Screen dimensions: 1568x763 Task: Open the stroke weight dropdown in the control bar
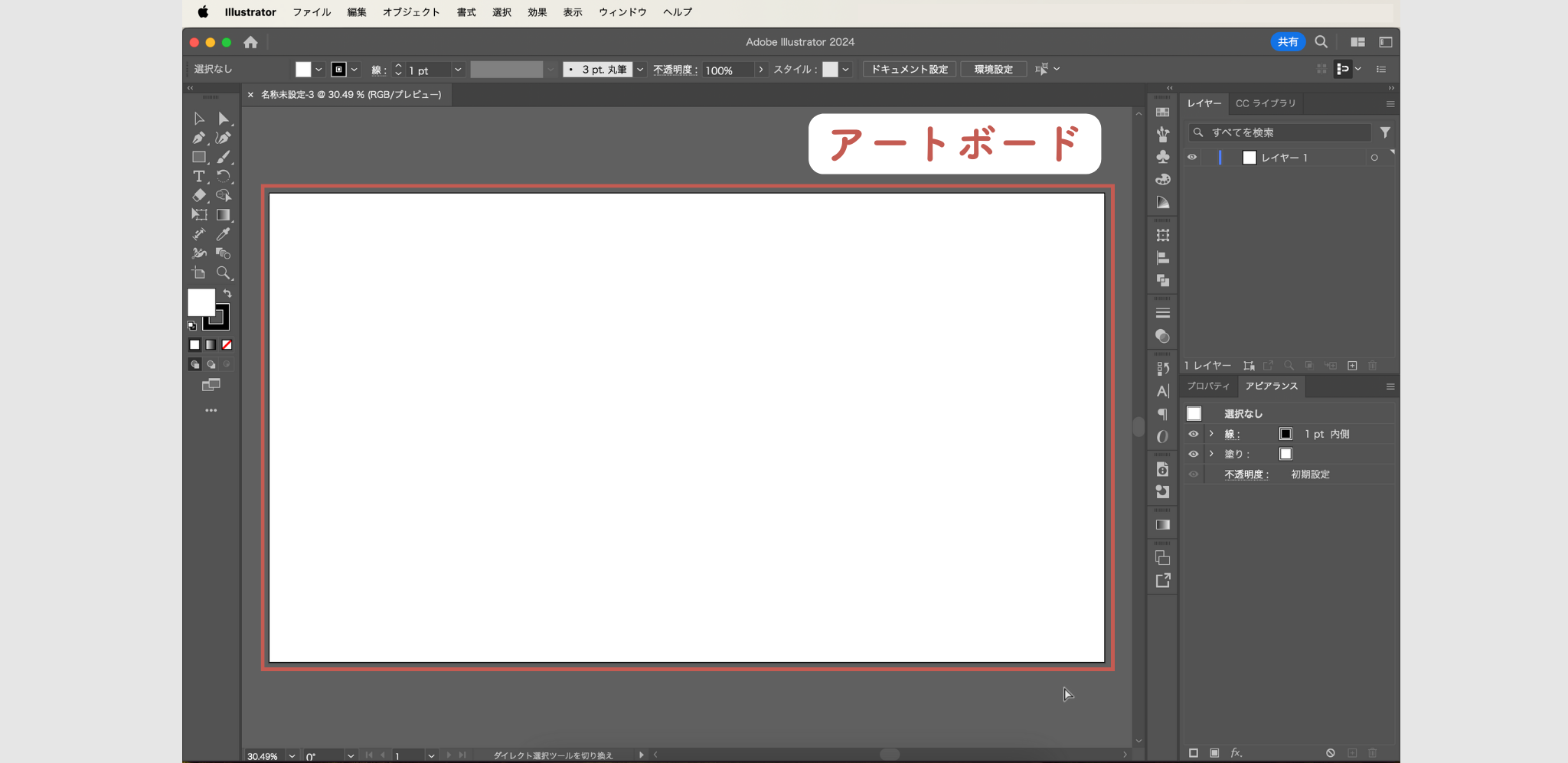click(456, 69)
